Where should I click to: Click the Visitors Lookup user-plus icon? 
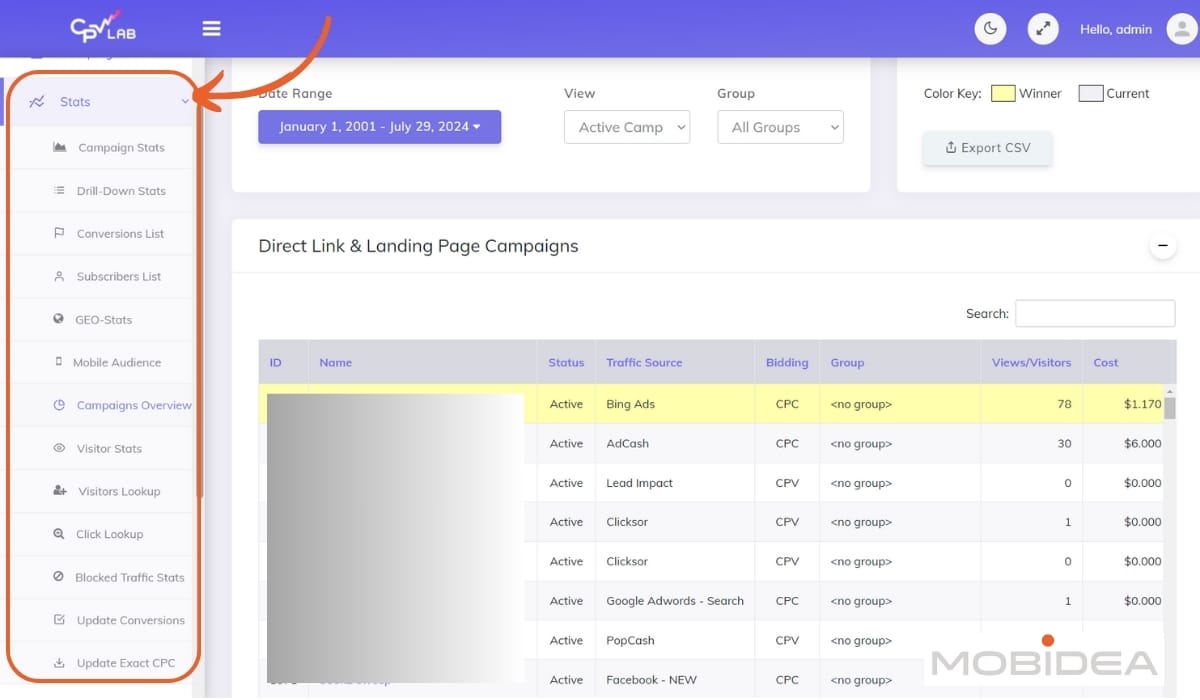tap(59, 491)
